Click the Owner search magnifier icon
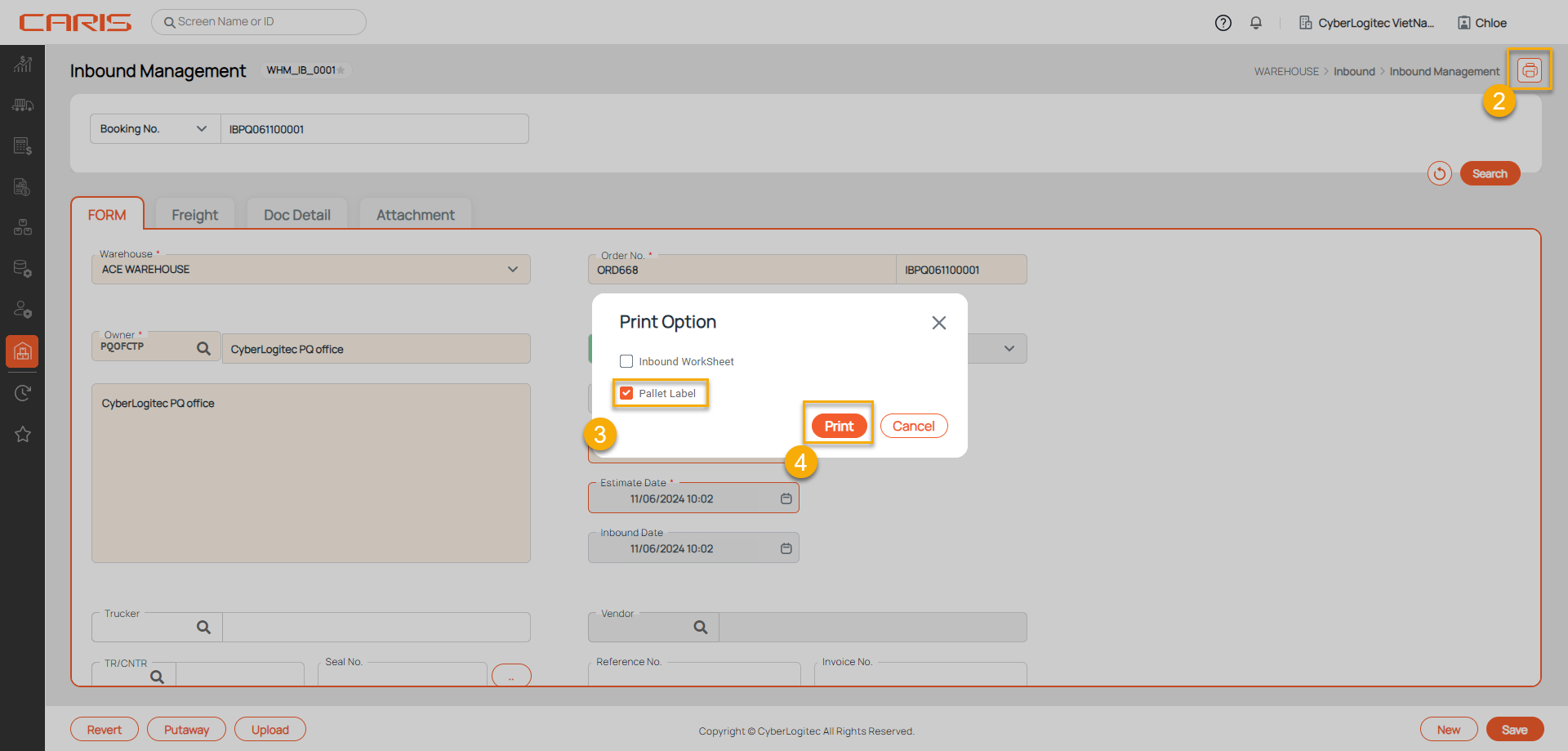1568x751 pixels. pos(203,349)
